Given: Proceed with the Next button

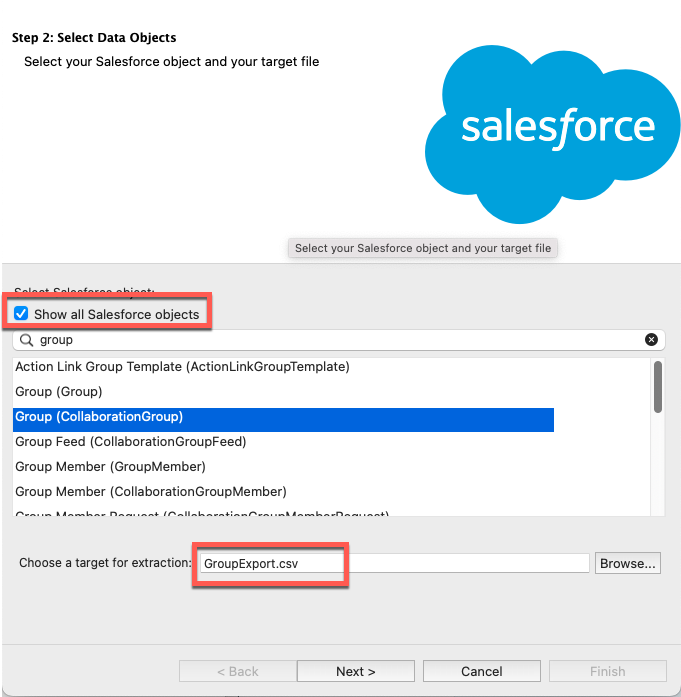Looking at the screenshot, I should tap(355, 671).
